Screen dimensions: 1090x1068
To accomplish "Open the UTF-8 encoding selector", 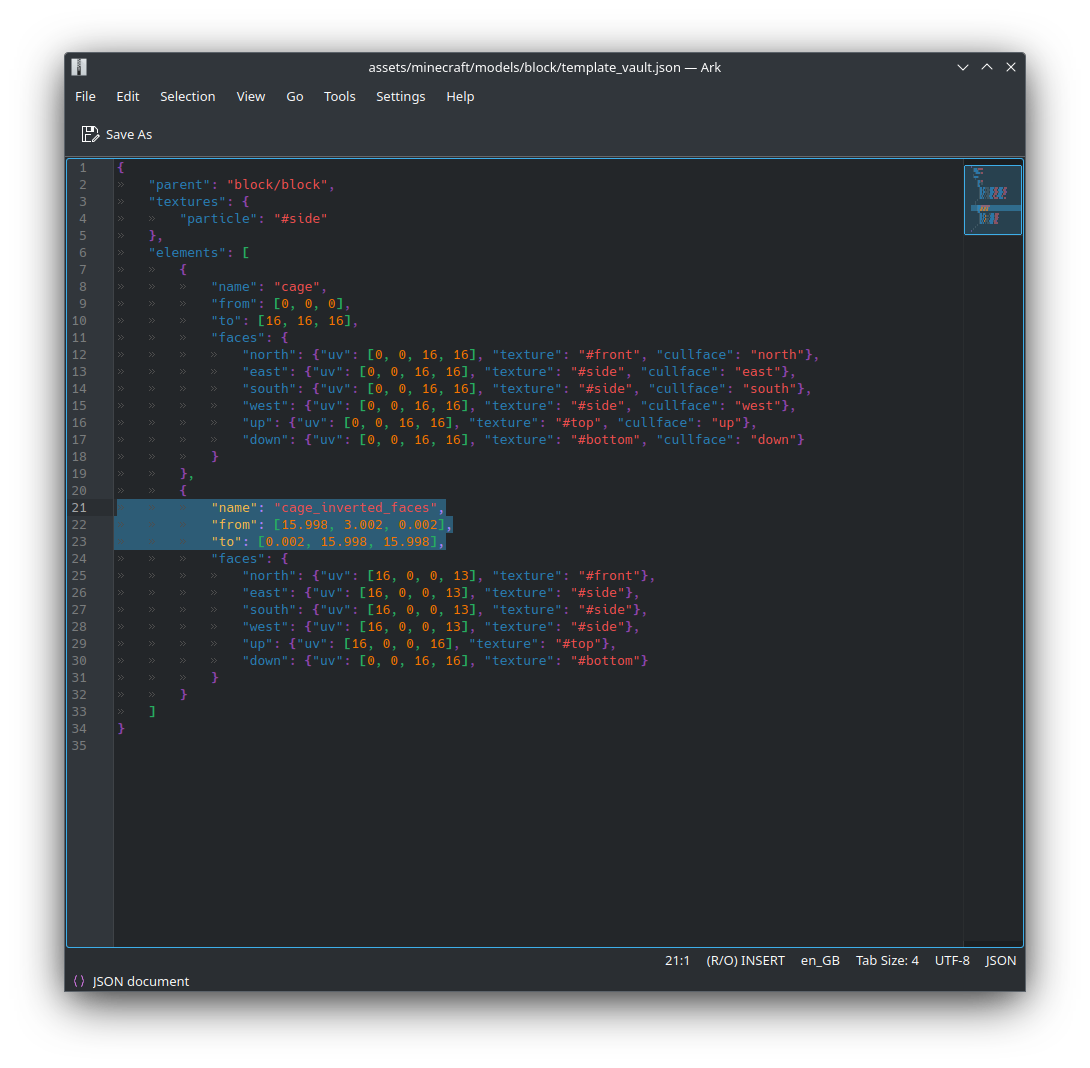I will point(952,960).
